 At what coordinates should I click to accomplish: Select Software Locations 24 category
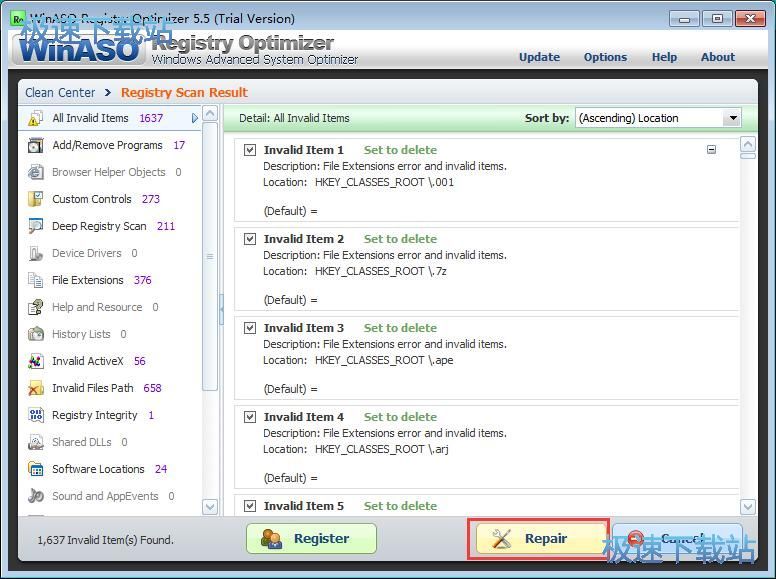point(110,469)
